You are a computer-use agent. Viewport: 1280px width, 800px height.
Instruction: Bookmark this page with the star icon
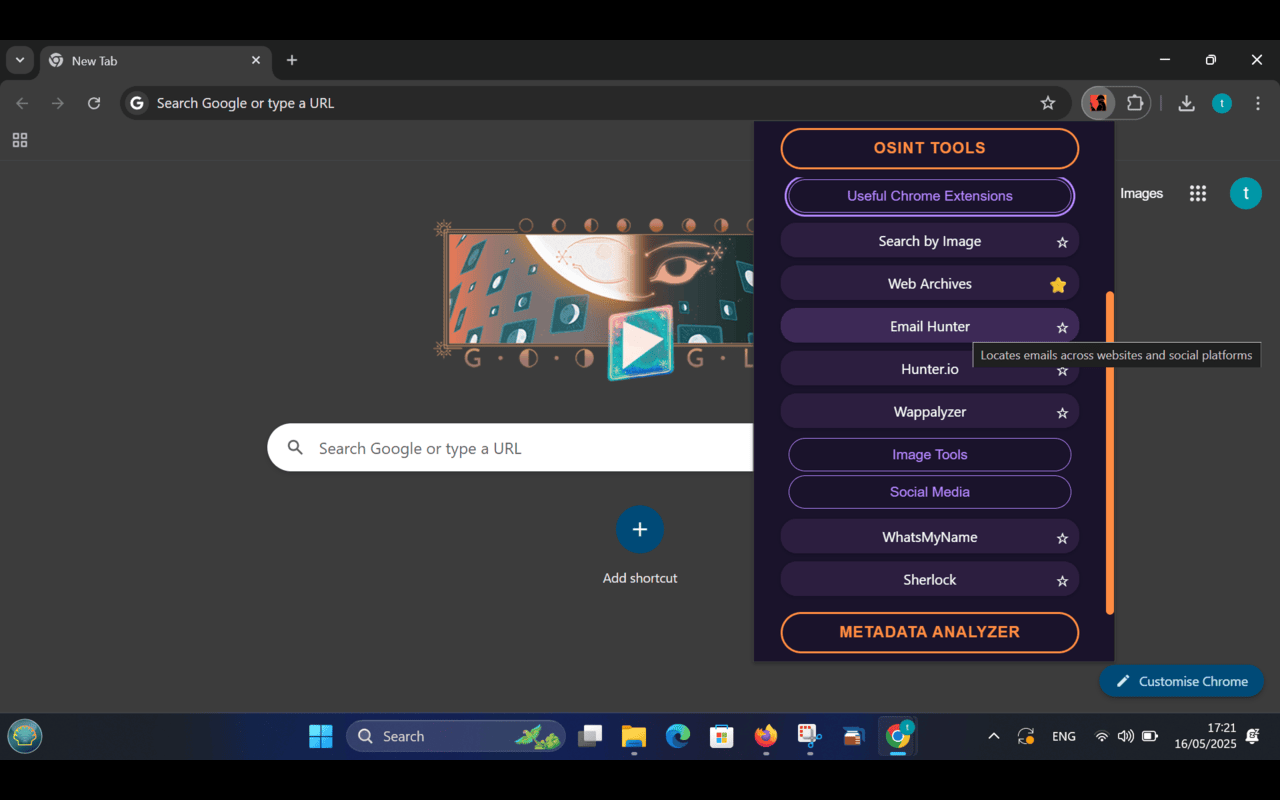tap(1047, 103)
